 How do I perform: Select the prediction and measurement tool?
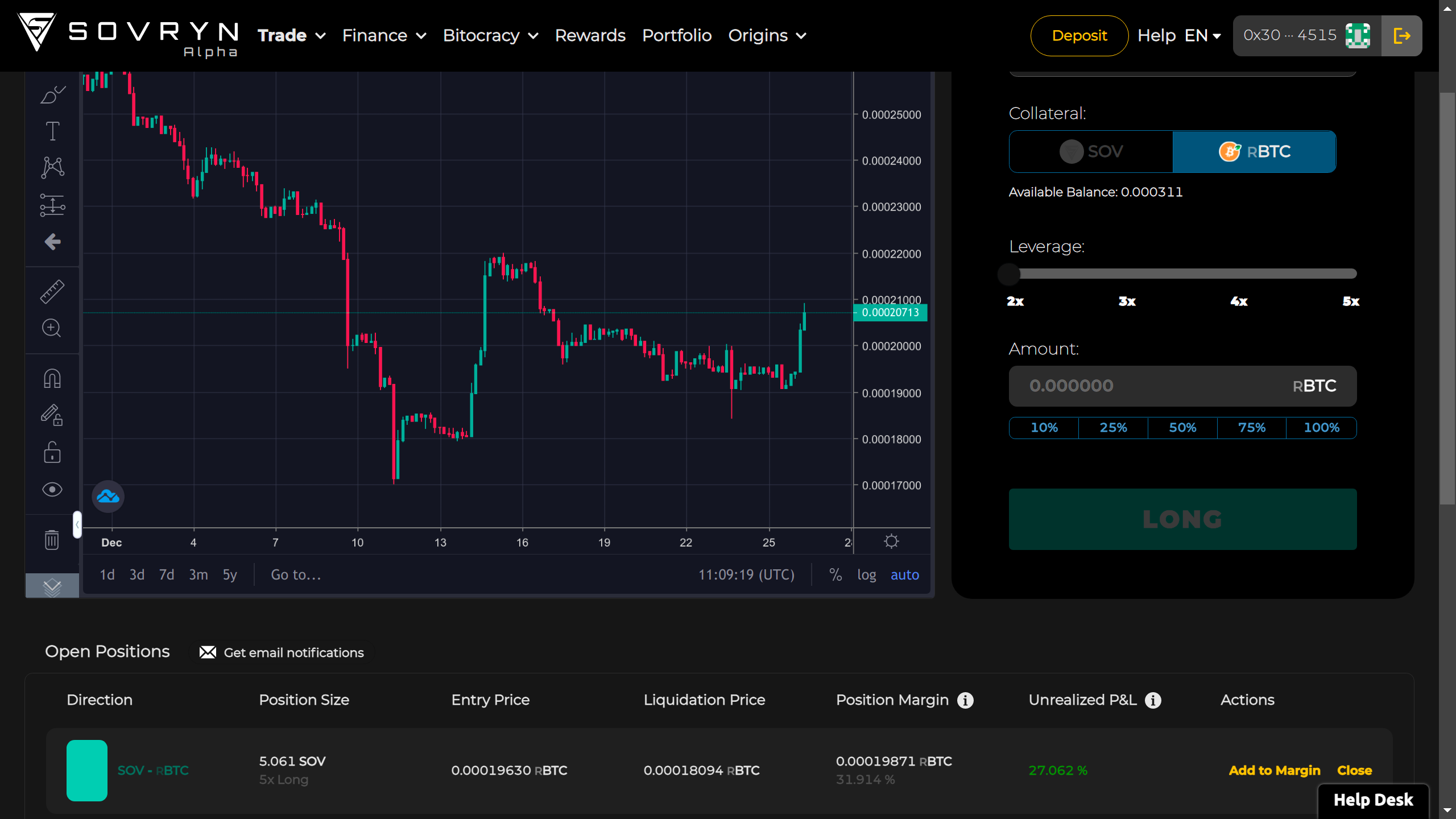[x=52, y=205]
